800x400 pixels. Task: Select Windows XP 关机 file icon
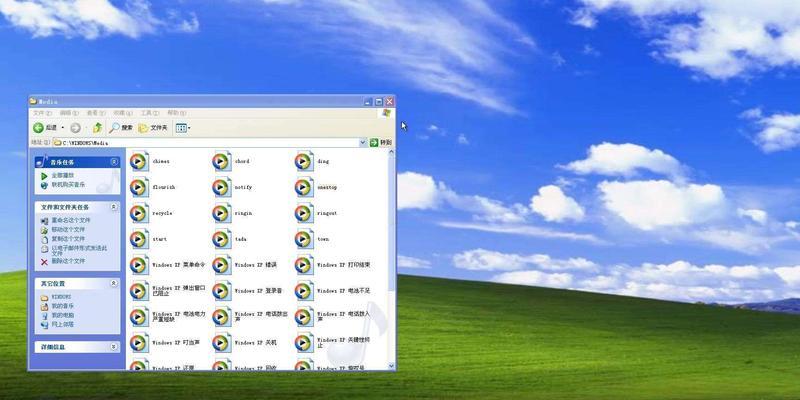(221, 343)
